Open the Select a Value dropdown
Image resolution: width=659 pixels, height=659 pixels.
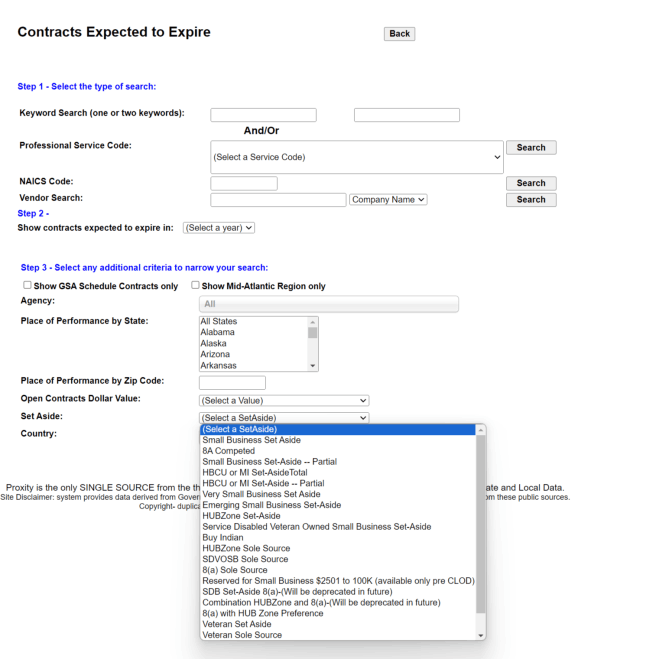(x=284, y=401)
